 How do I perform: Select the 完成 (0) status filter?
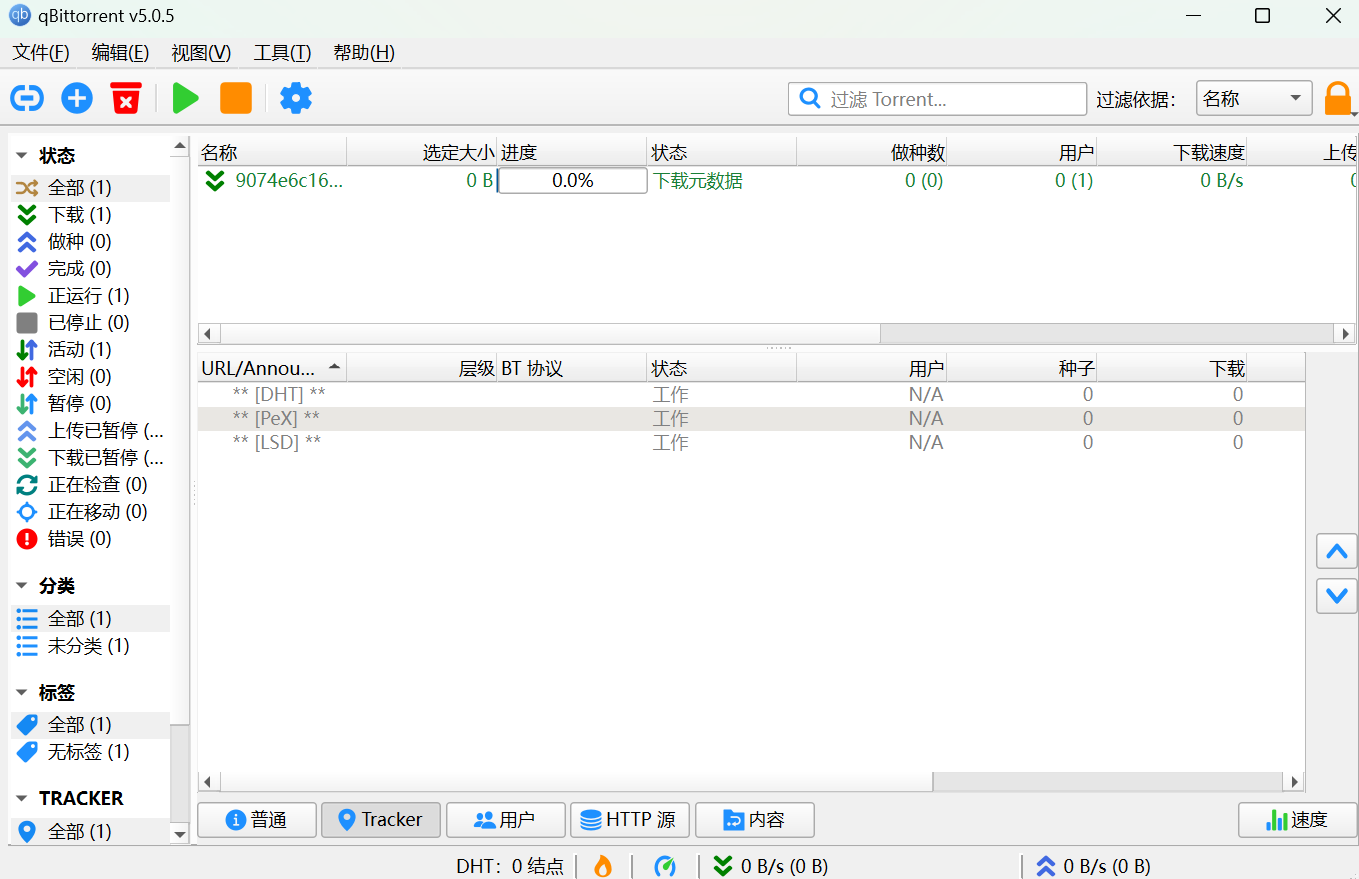tap(90, 269)
